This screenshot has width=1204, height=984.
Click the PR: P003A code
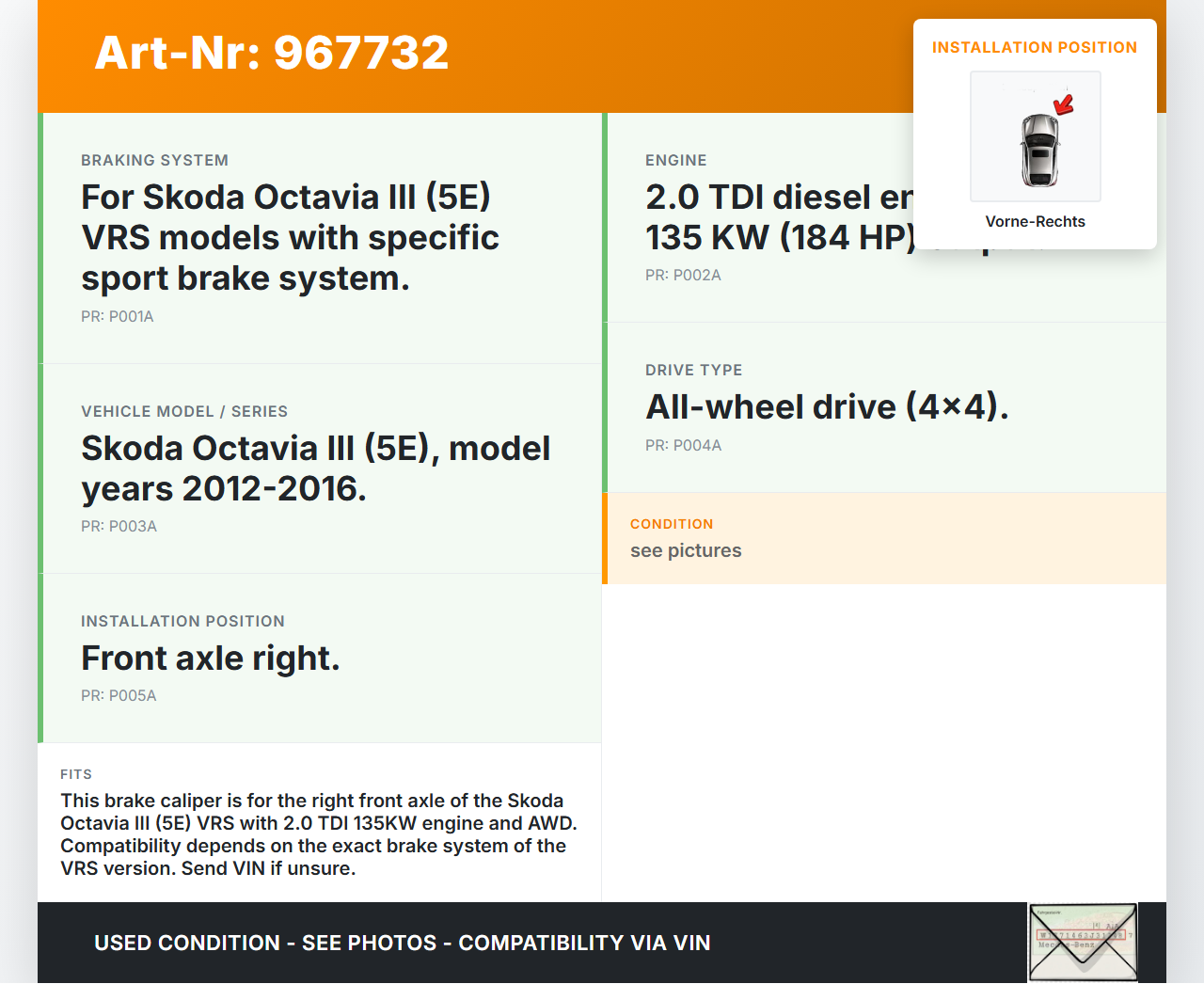(119, 527)
